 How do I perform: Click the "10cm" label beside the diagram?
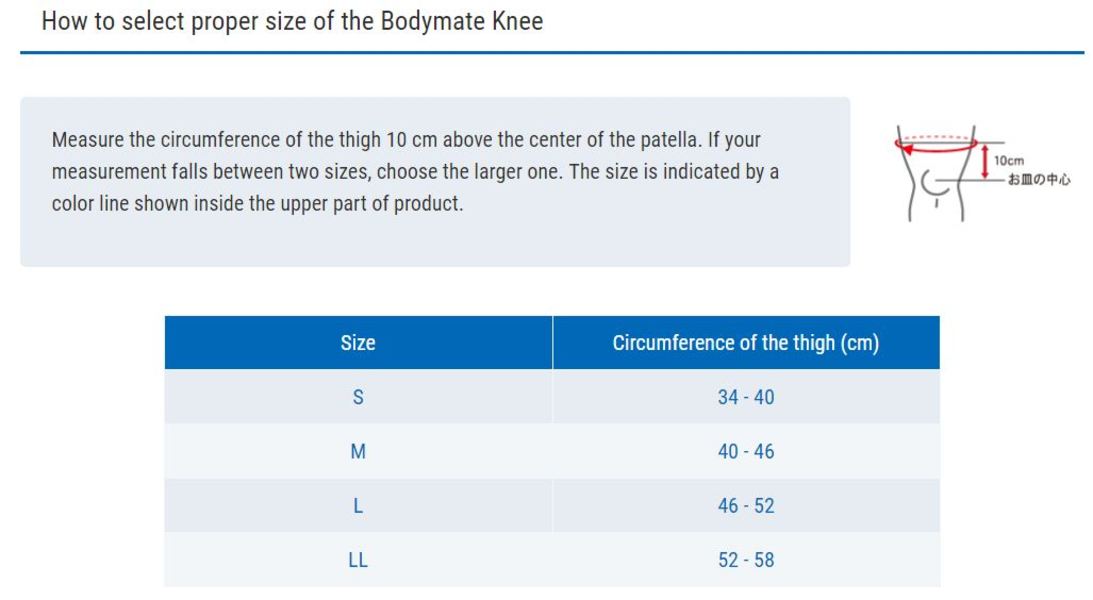click(1010, 161)
